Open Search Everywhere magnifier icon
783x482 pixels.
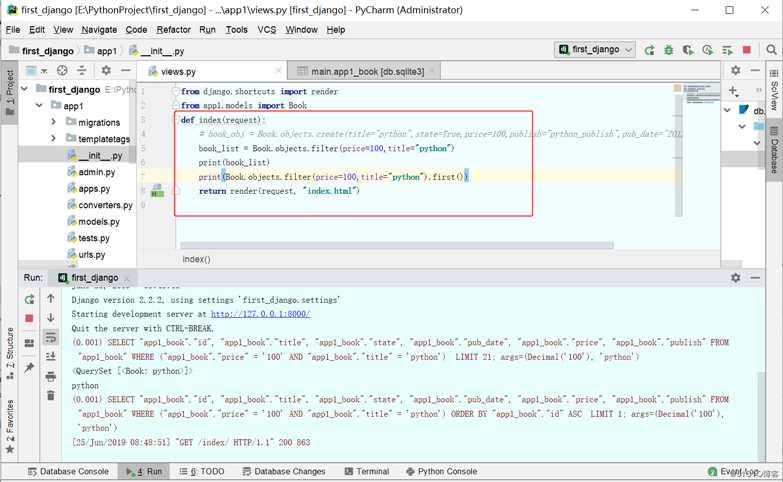coord(771,50)
